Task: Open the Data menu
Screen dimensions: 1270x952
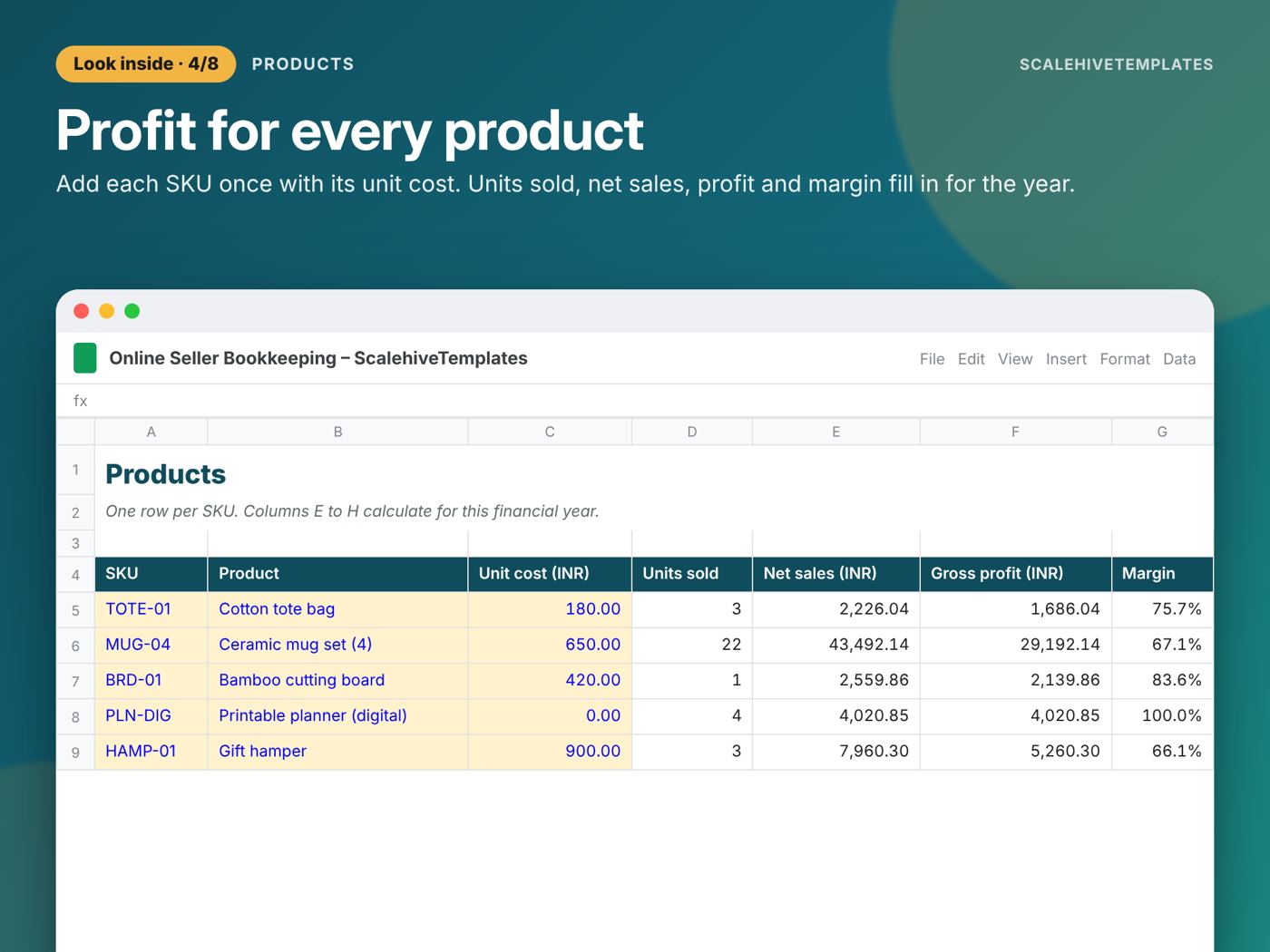Action: [x=1179, y=359]
